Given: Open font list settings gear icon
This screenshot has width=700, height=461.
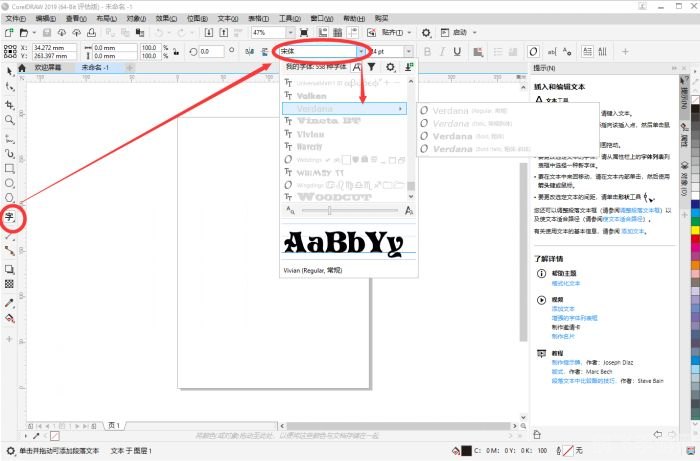Looking at the screenshot, I should (x=390, y=66).
